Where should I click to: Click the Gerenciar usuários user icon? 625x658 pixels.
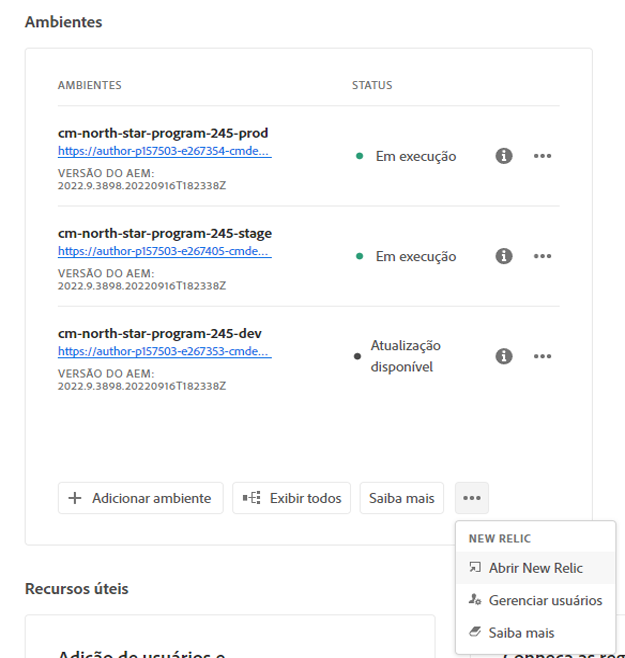[475, 600]
